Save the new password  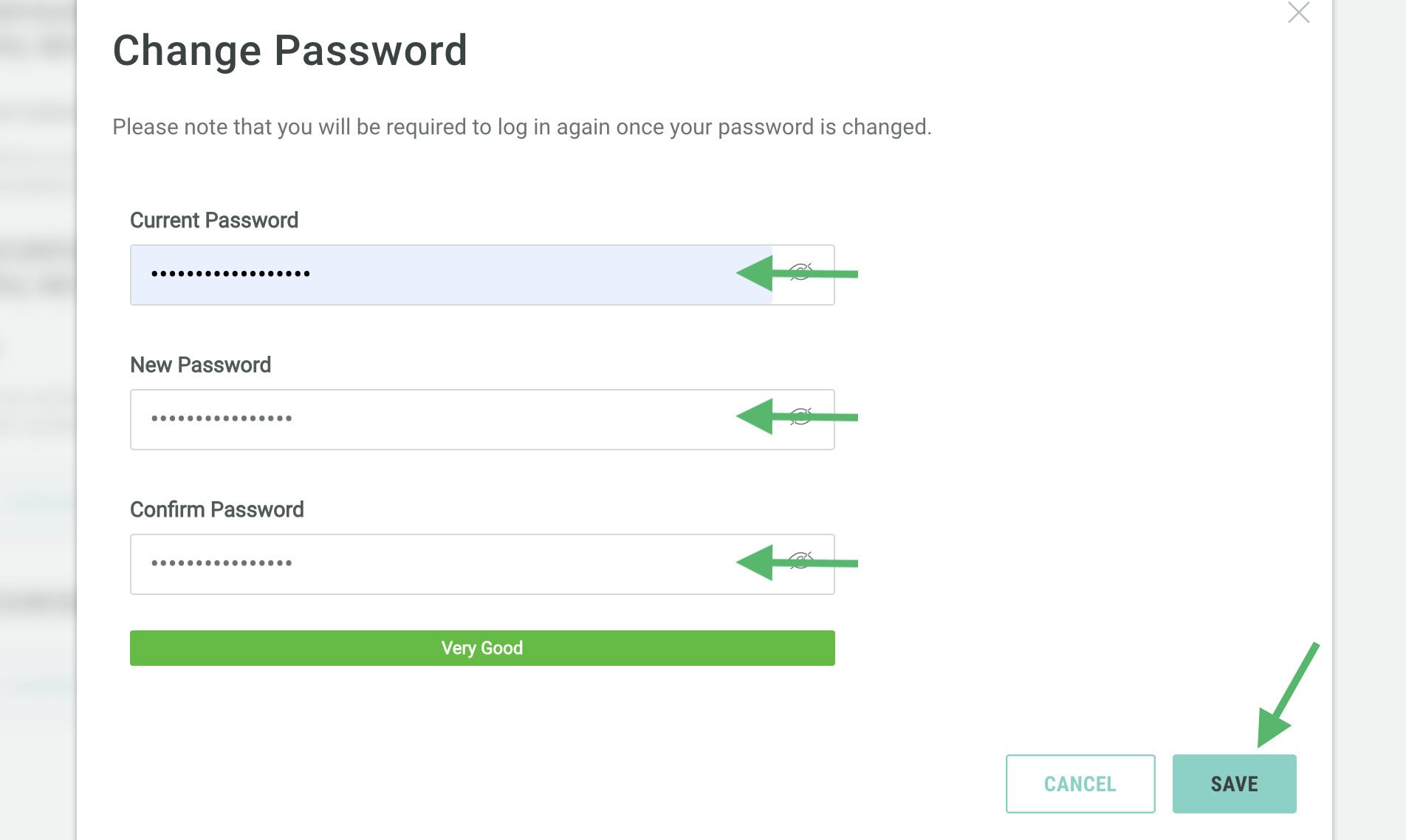click(1234, 784)
